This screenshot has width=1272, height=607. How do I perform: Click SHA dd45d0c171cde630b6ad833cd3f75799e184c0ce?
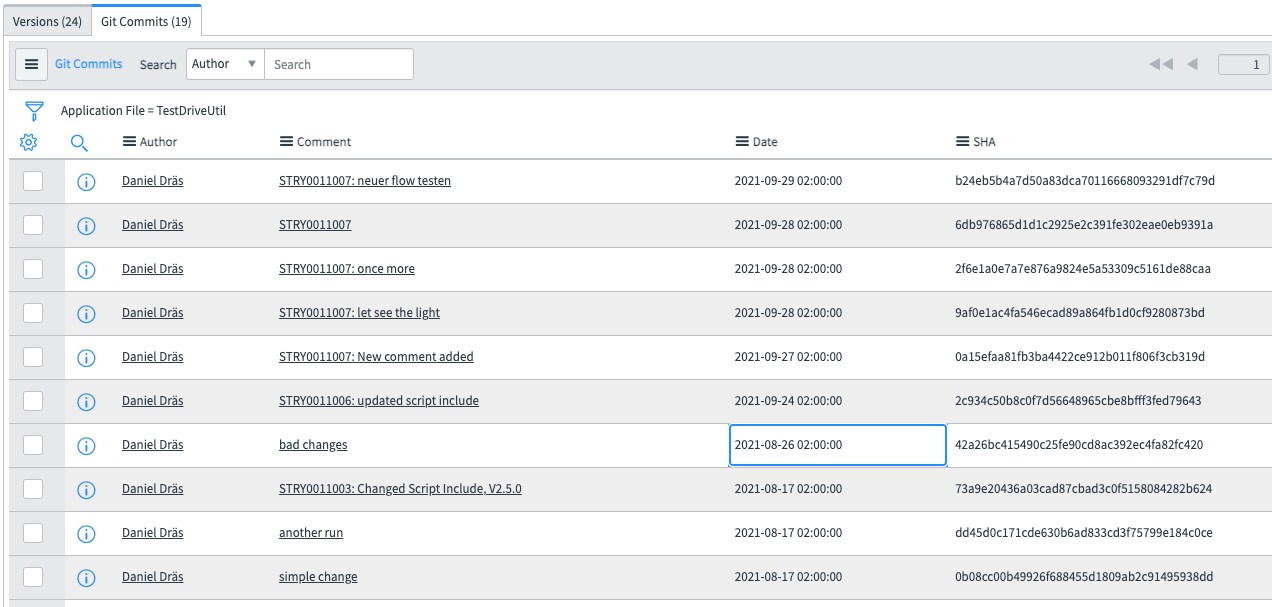(x=1084, y=533)
